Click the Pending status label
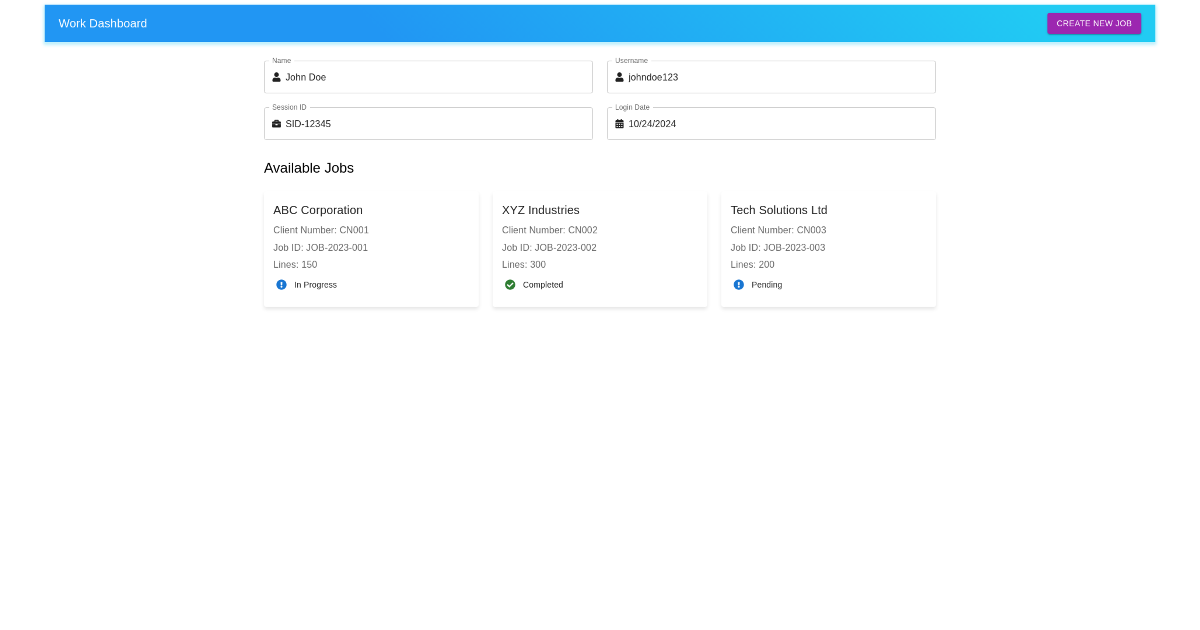The width and height of the screenshot is (1200, 630). click(767, 285)
